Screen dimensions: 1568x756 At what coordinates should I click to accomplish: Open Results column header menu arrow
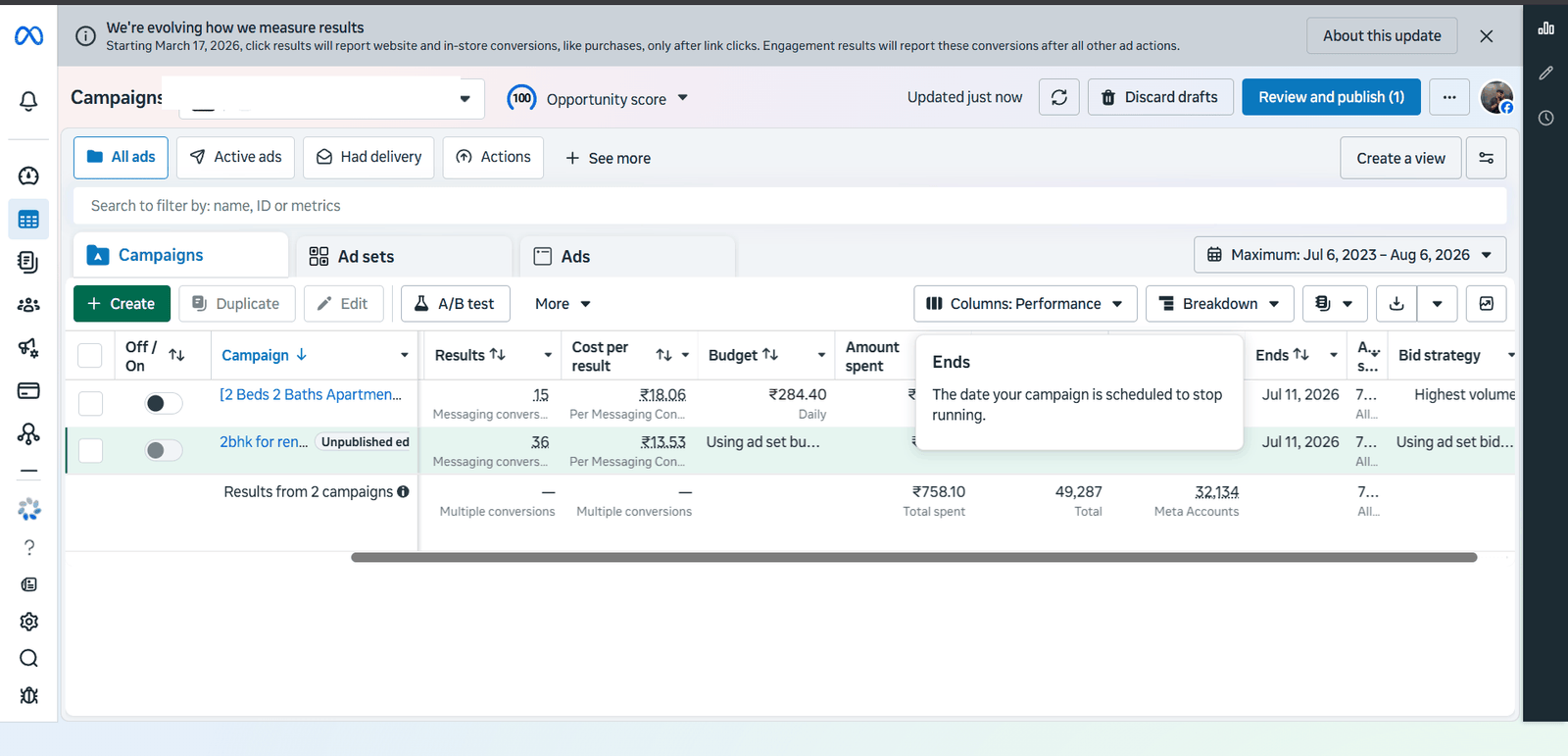[548, 355]
